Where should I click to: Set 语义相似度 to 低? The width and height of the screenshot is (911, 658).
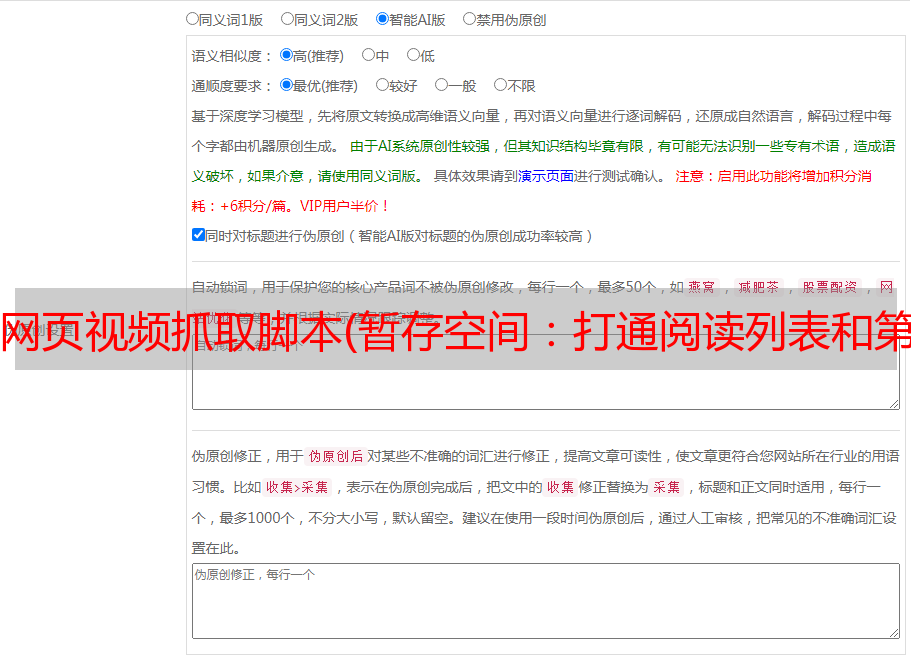(x=412, y=55)
